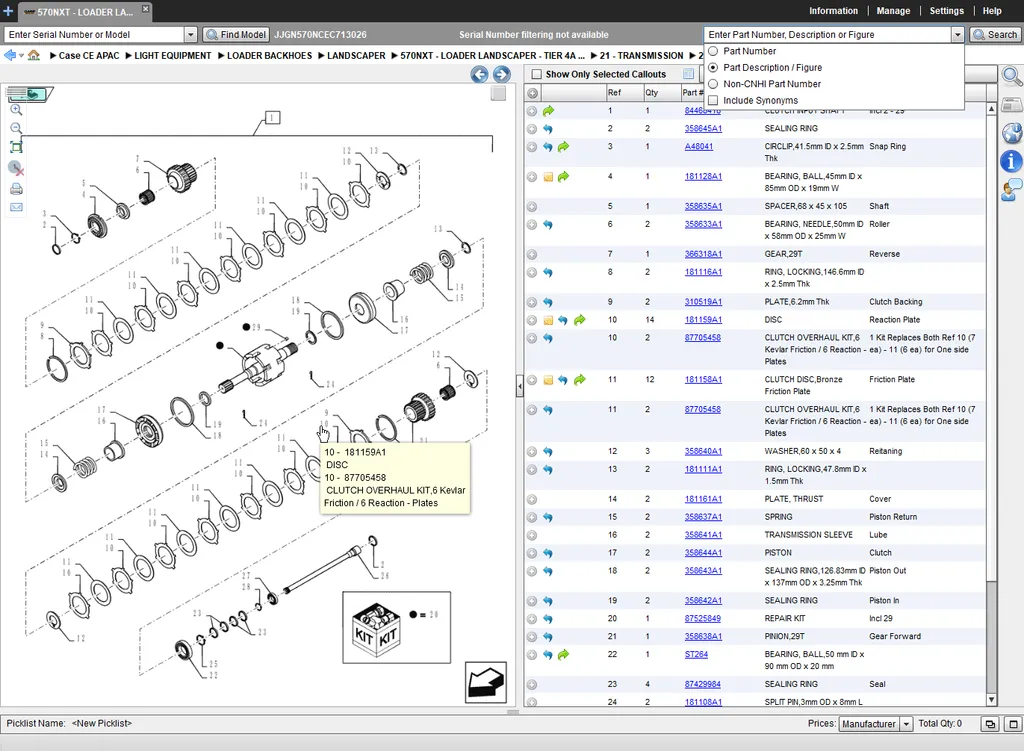Focus the Enter Part Number, Description field
1024x751 pixels.
828,35
